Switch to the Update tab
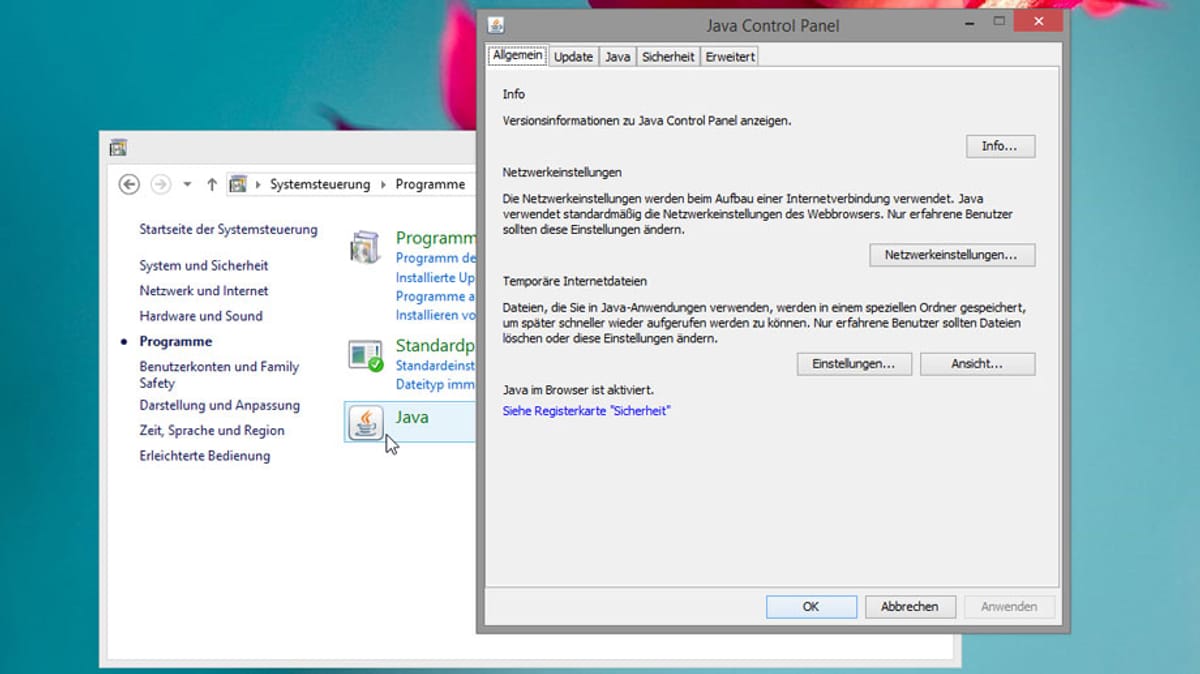The width and height of the screenshot is (1200, 674). (573, 57)
